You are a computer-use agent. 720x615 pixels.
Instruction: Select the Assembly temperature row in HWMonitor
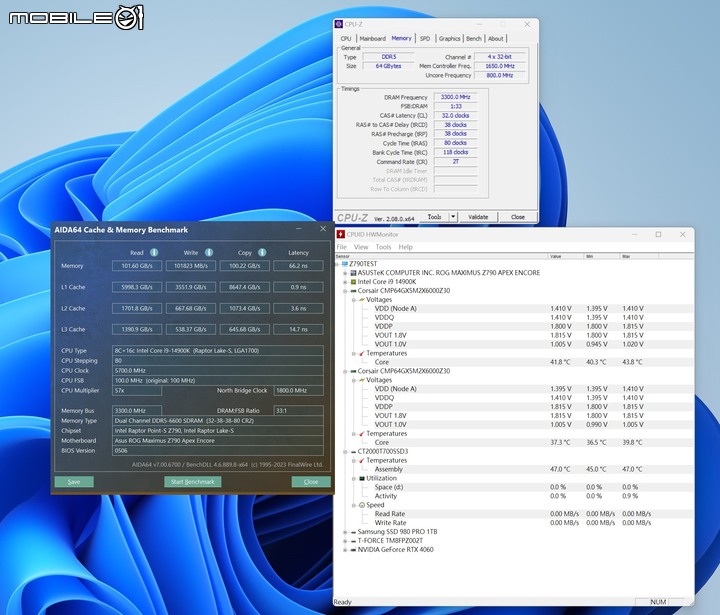click(x=514, y=469)
